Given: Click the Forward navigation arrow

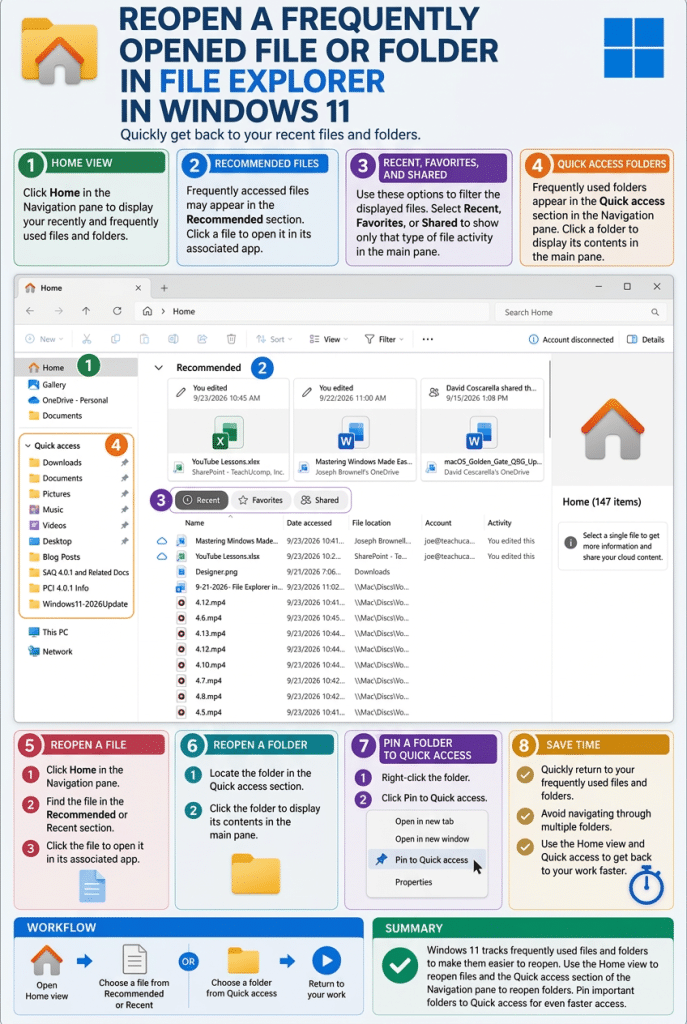Looking at the screenshot, I should tap(59, 312).
